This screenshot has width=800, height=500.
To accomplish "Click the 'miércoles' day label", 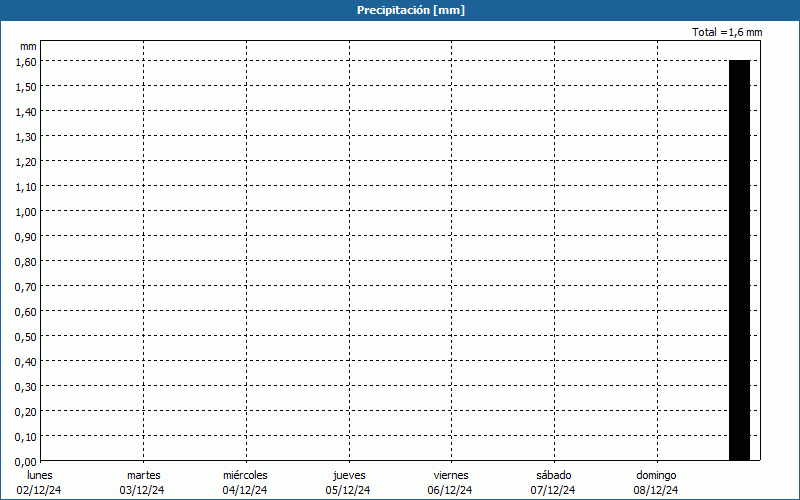I will tap(245, 475).
